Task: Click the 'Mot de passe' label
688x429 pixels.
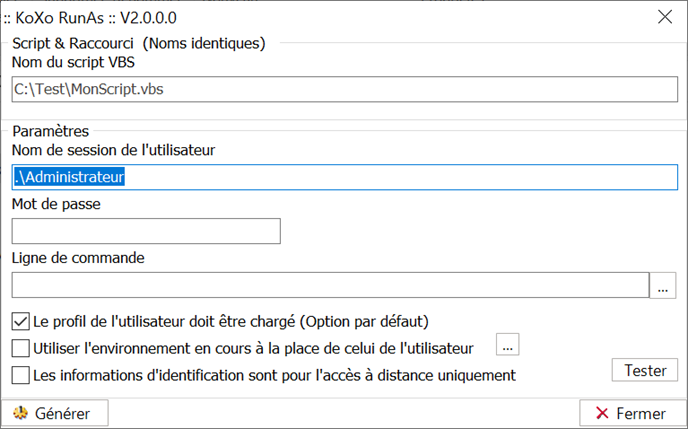Action: tap(56, 204)
